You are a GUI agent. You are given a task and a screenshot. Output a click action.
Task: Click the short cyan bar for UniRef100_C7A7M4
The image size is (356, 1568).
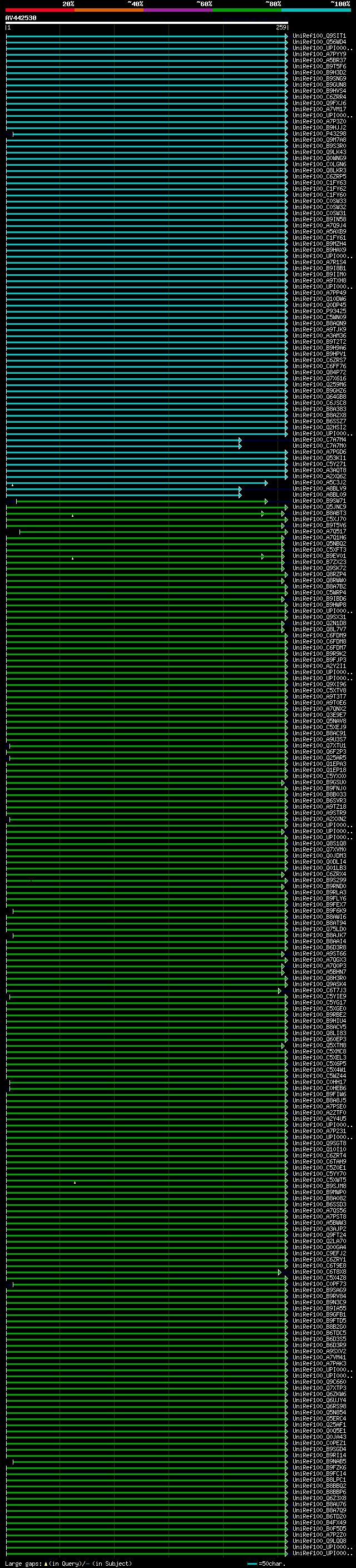123,439
